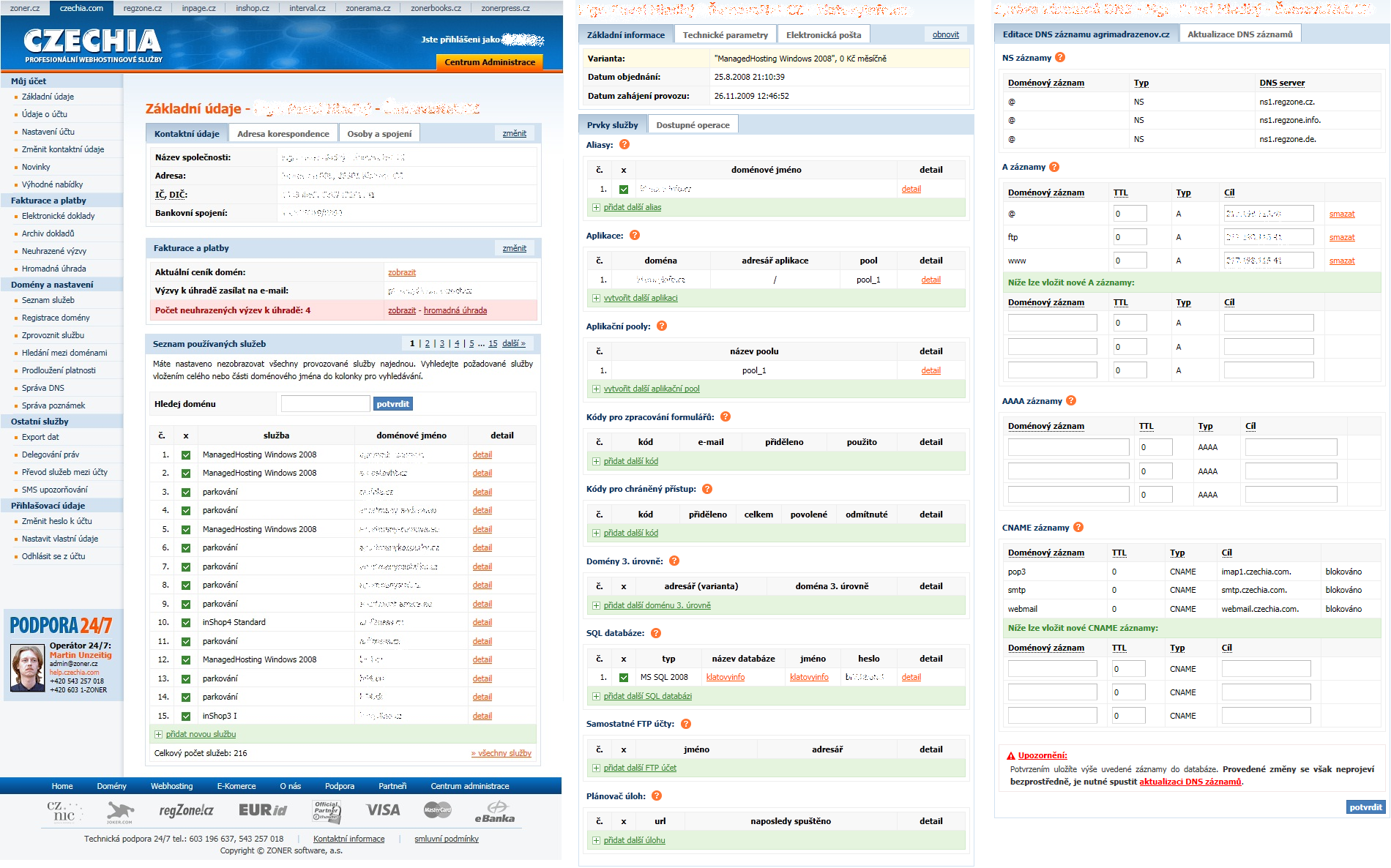Screen dimensions: 1391x868
Task: Toggle checkbox for service row 1
Action: (186, 455)
